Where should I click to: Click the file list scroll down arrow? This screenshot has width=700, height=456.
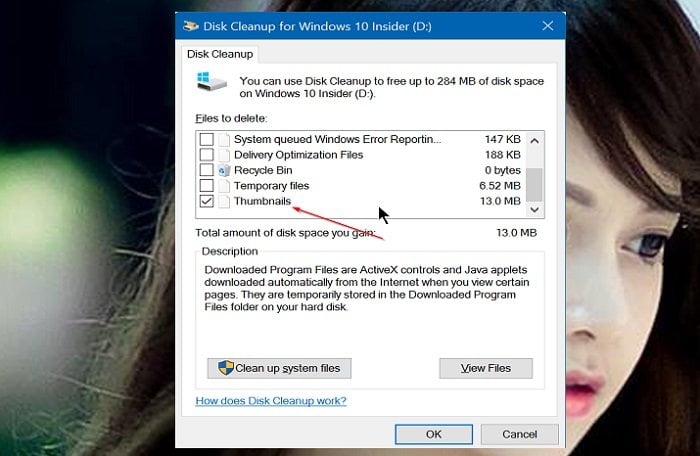(534, 209)
